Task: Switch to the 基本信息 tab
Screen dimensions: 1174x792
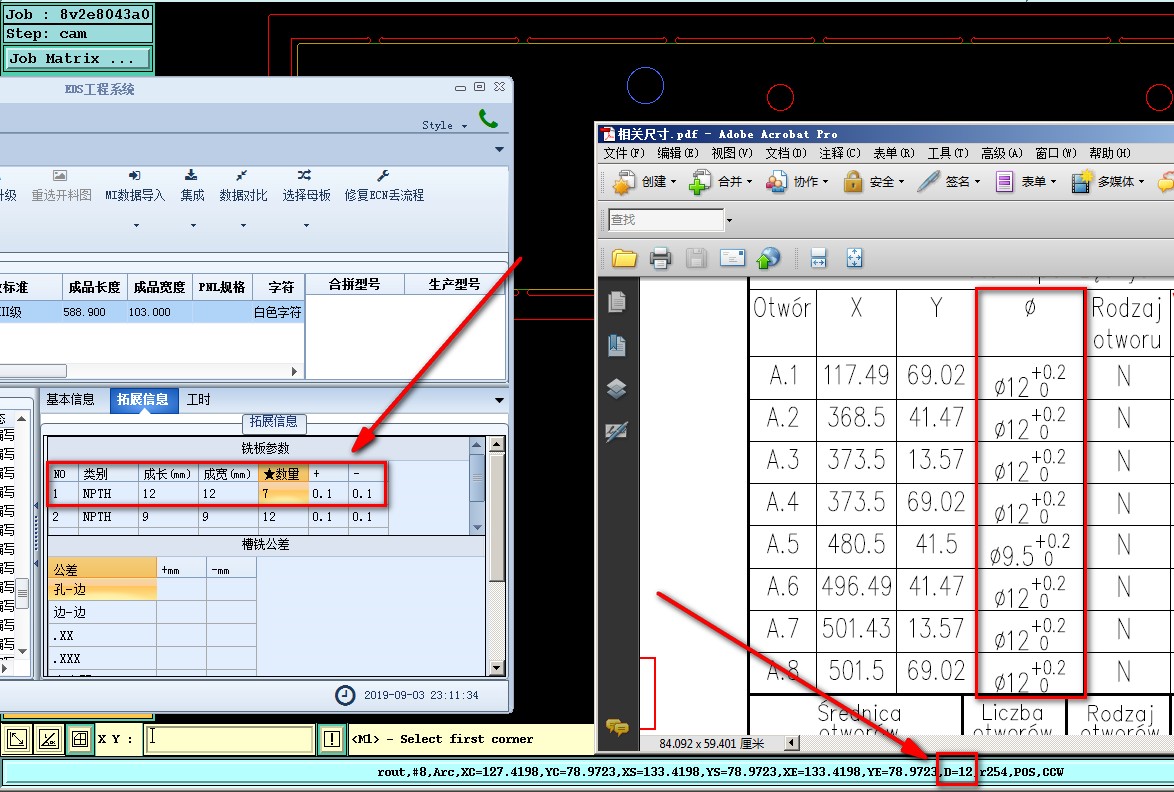Action: [70, 400]
